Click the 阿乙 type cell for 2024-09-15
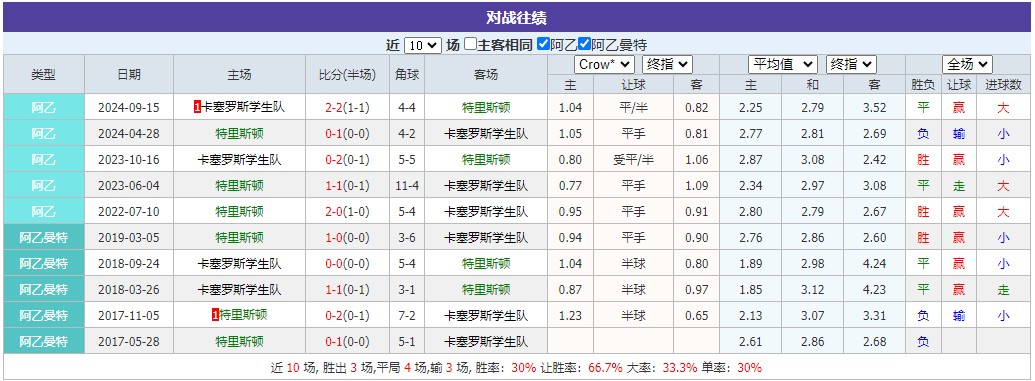The height and width of the screenshot is (381, 1035). point(44,107)
